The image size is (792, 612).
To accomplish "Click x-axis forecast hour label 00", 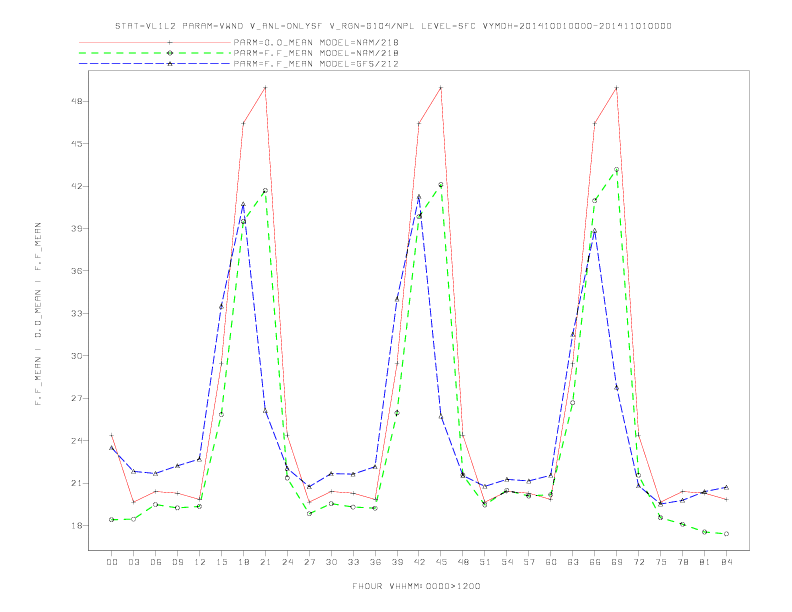I will click(x=112, y=562).
